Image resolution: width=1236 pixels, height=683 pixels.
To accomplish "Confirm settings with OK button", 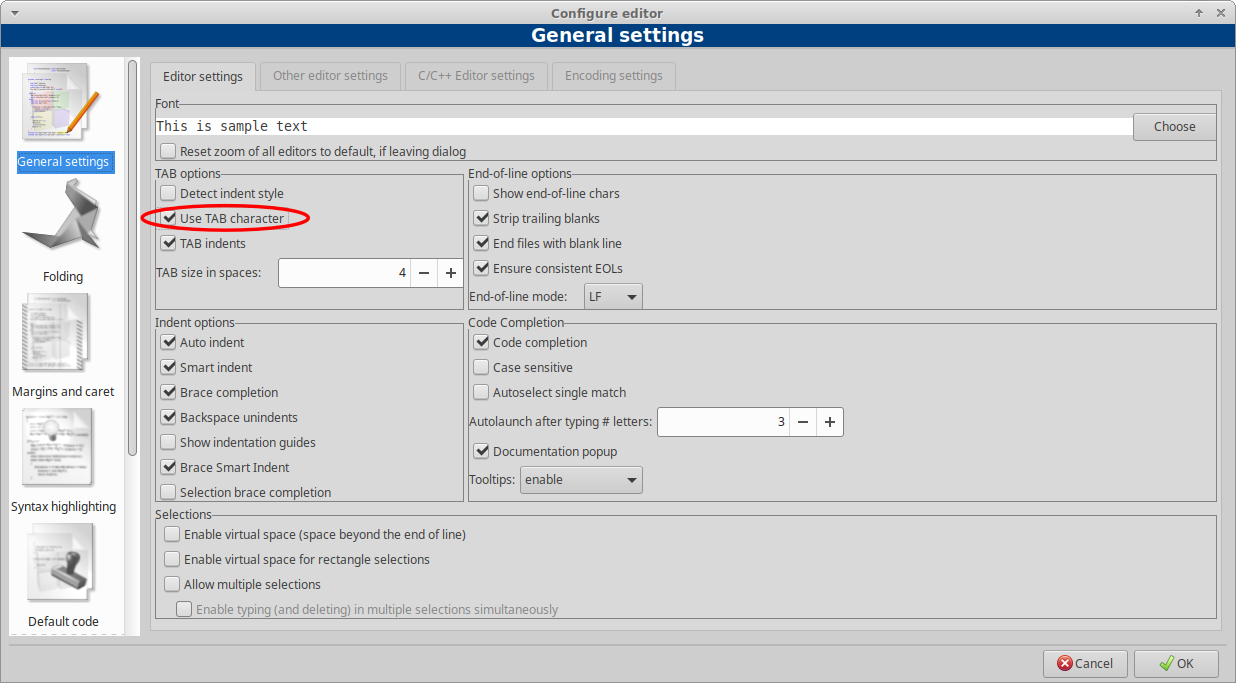I will click(x=1176, y=663).
